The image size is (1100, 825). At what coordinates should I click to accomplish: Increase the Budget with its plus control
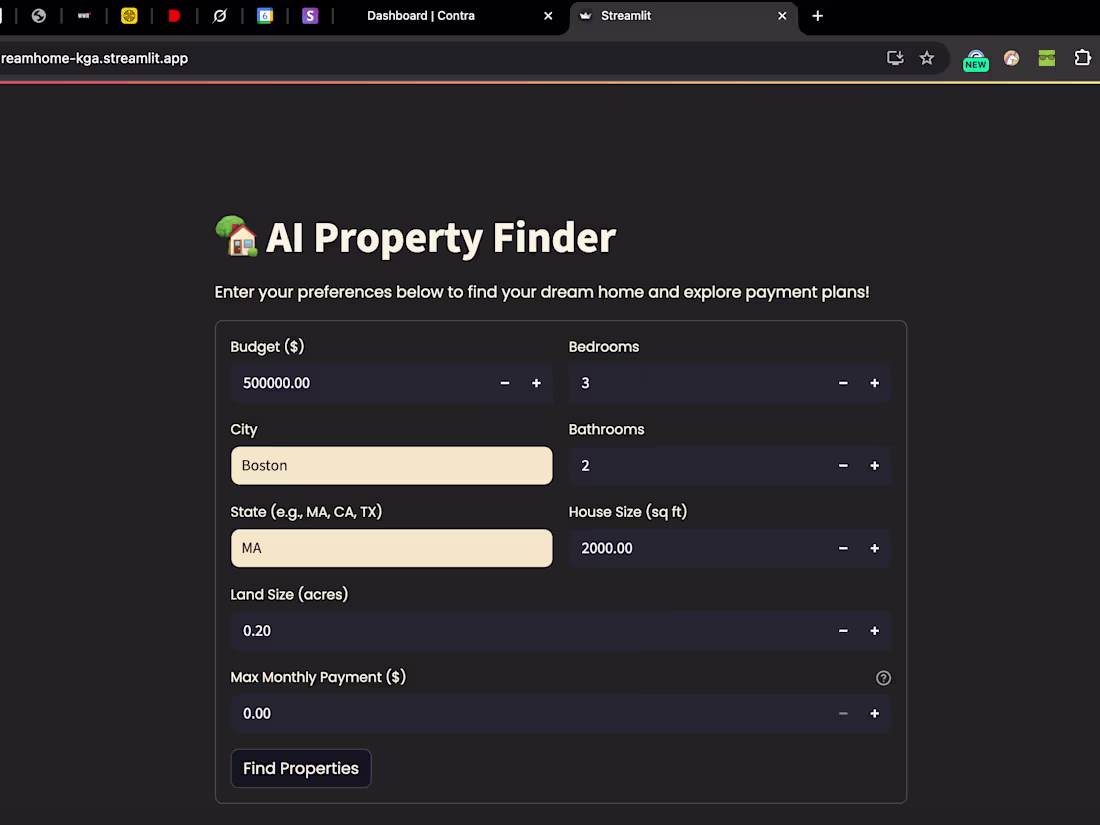pyautogui.click(x=536, y=383)
